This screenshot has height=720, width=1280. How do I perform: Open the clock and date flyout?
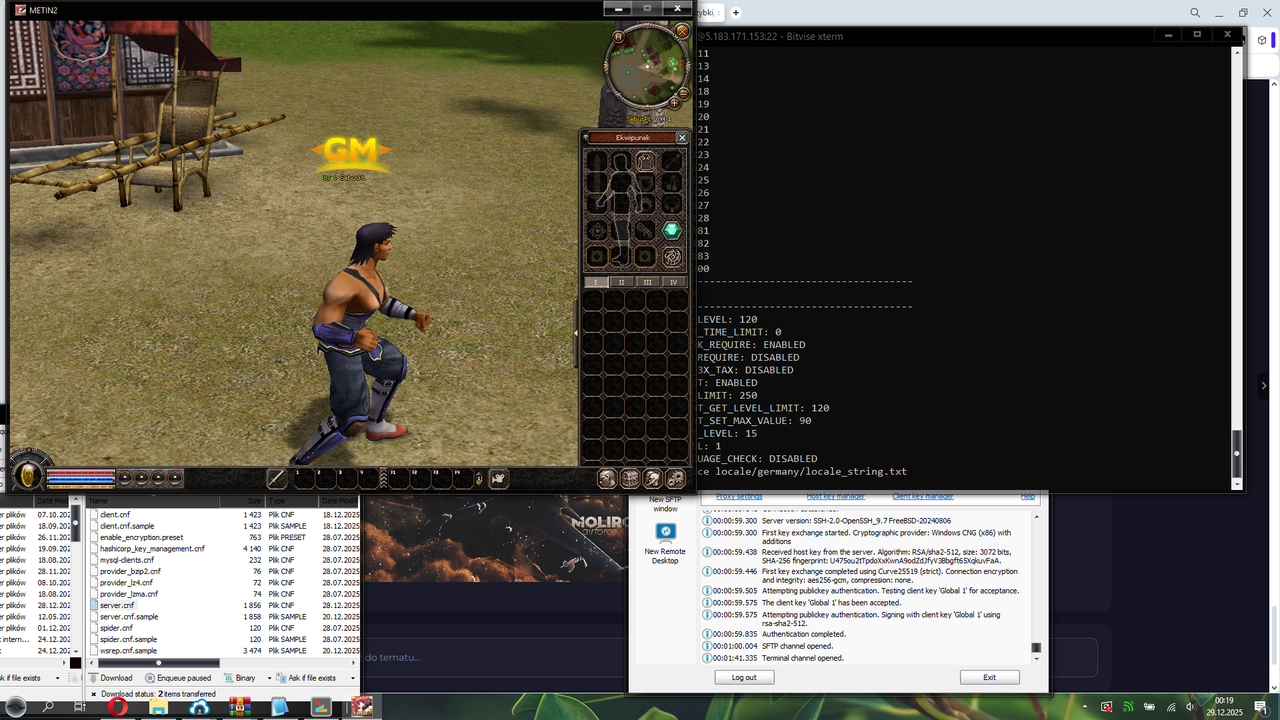1227,707
